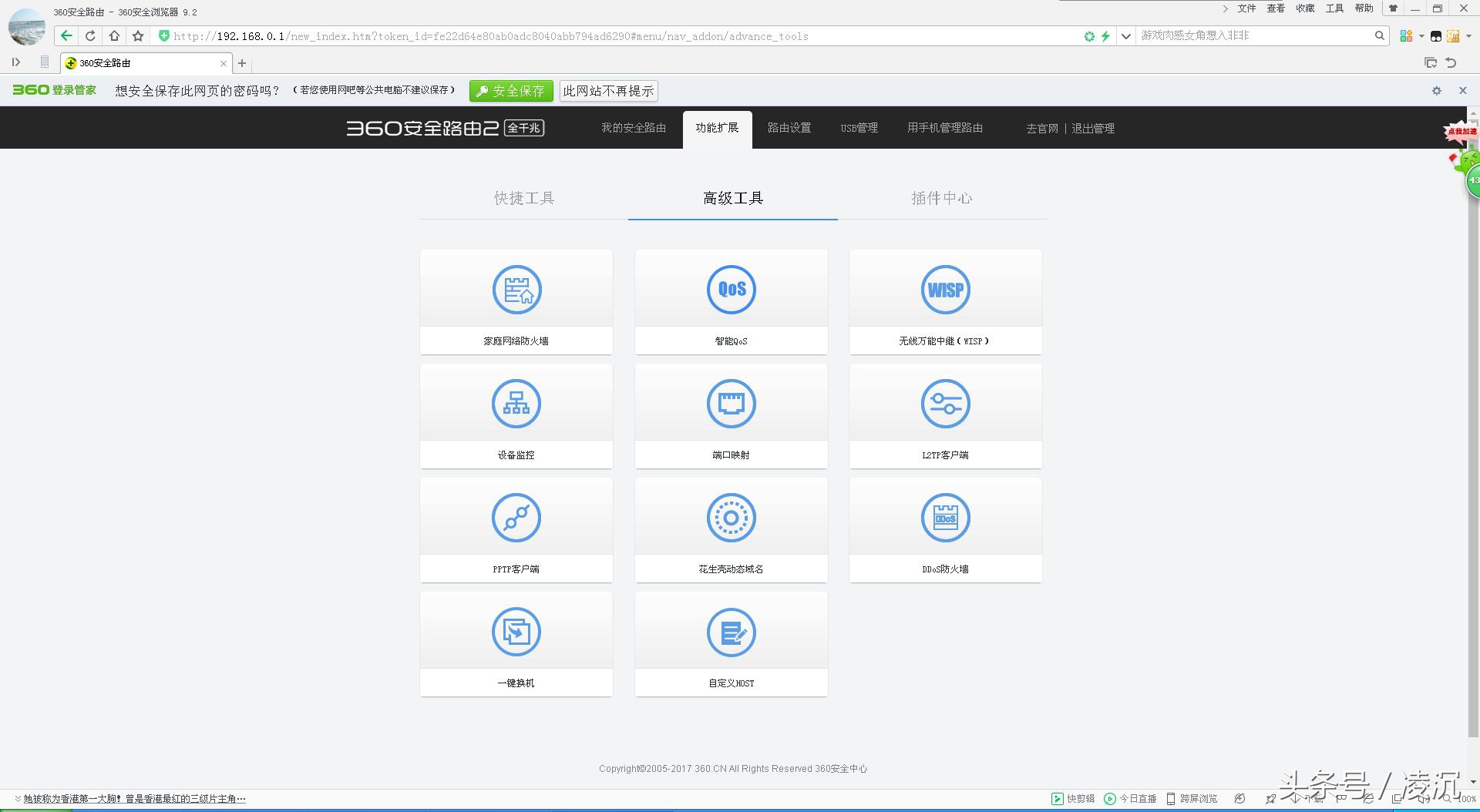Open the 端口映射 port mapping icon
Image resolution: width=1480 pixels, height=812 pixels.
click(731, 404)
